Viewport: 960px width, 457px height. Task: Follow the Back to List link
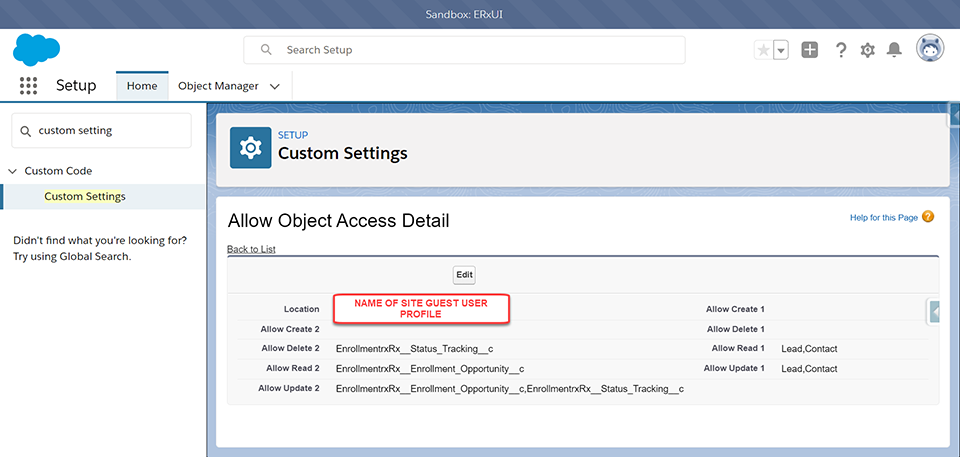coord(251,249)
